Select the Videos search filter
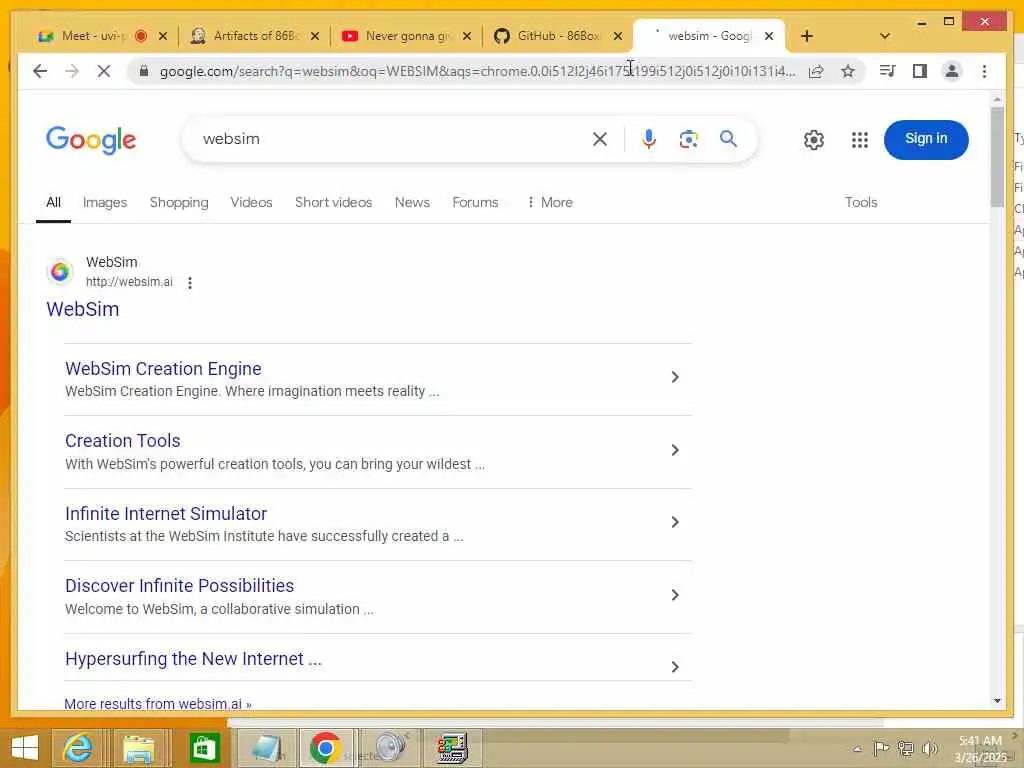Screen dimensions: 1024x768 click(x=251, y=202)
